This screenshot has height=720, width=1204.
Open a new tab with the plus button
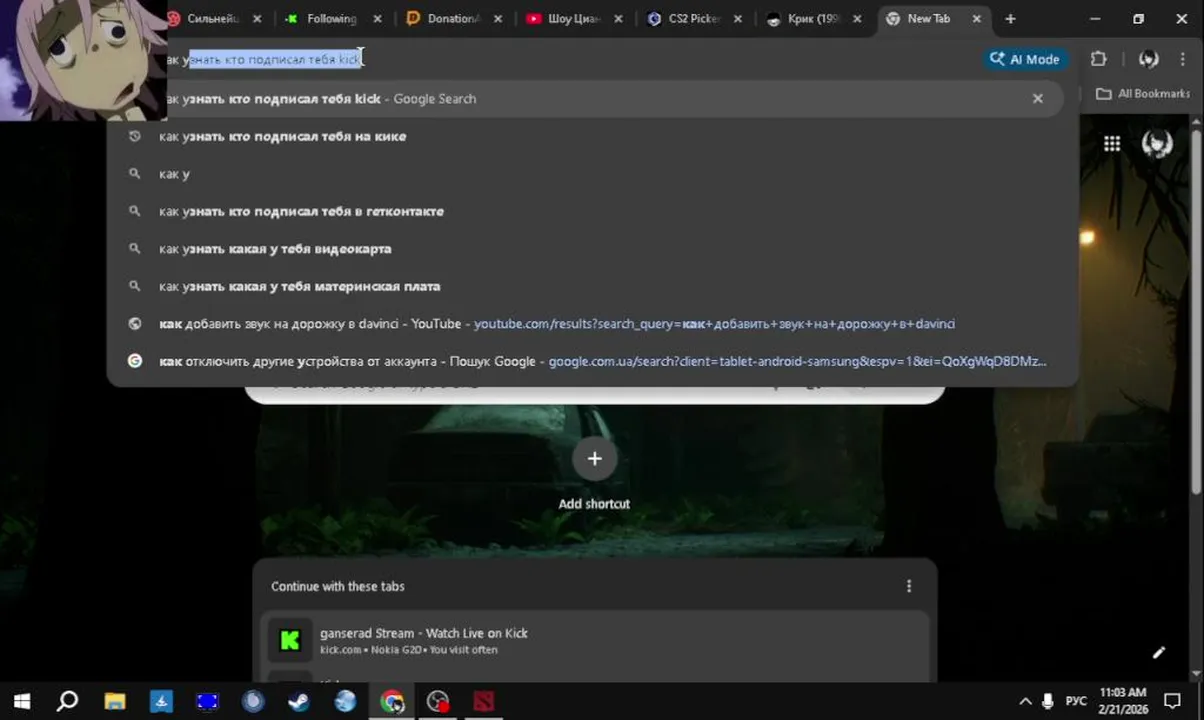click(1010, 19)
